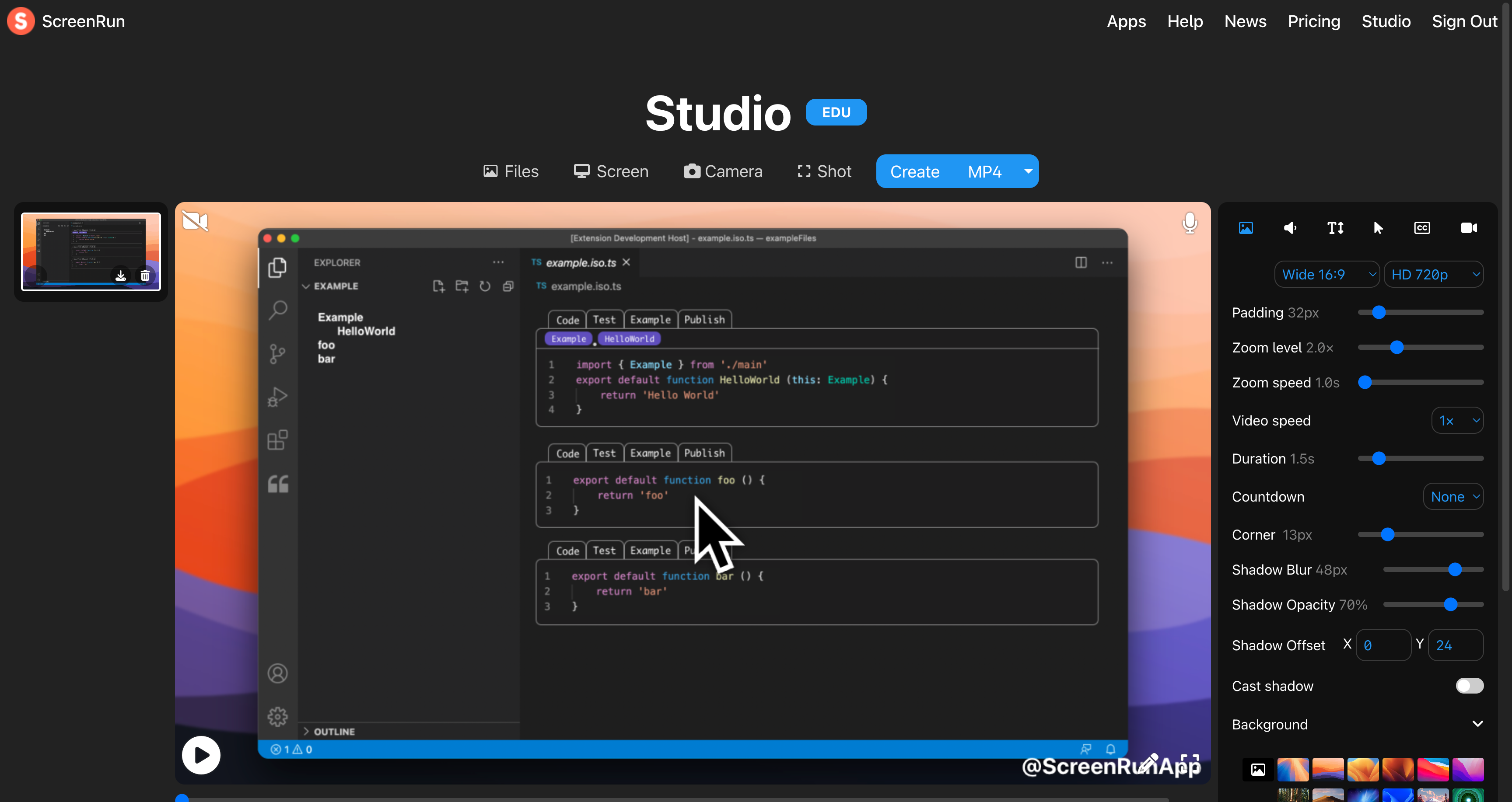1512x802 pixels.
Task: Click the MP4 format button
Action: tap(984, 171)
